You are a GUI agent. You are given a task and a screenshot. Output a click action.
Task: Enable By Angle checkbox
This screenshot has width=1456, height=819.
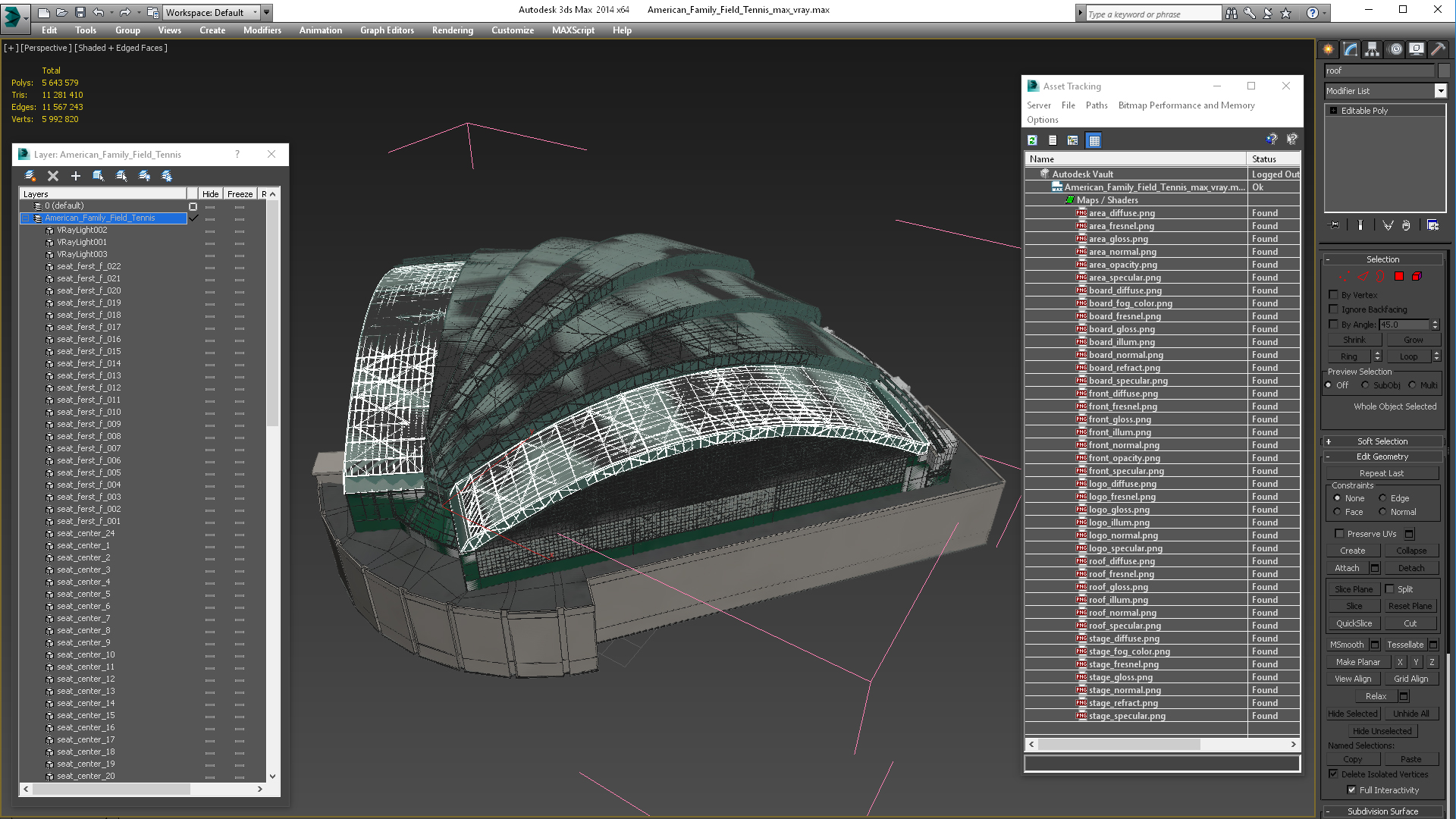1334,325
